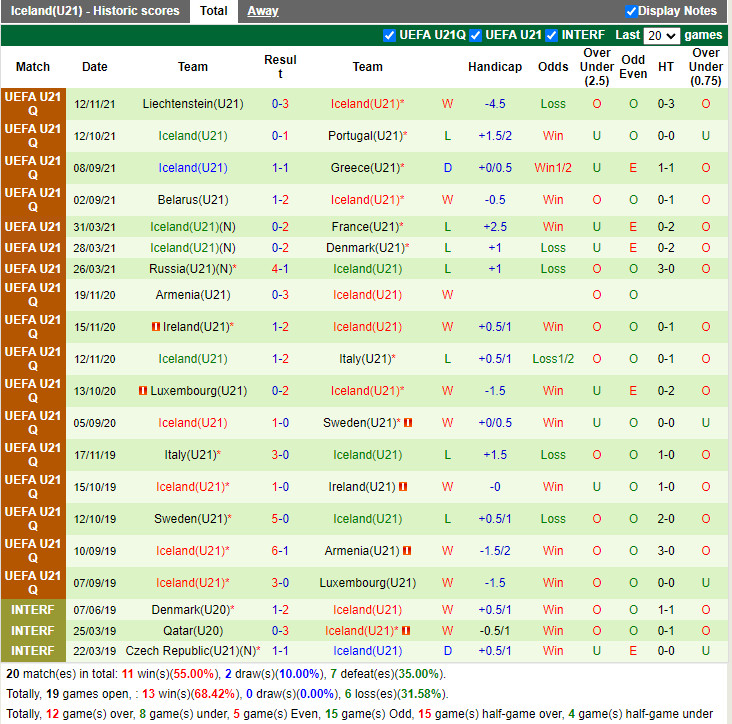Click the Handicap column header
This screenshot has width=732, height=724.
(x=494, y=67)
